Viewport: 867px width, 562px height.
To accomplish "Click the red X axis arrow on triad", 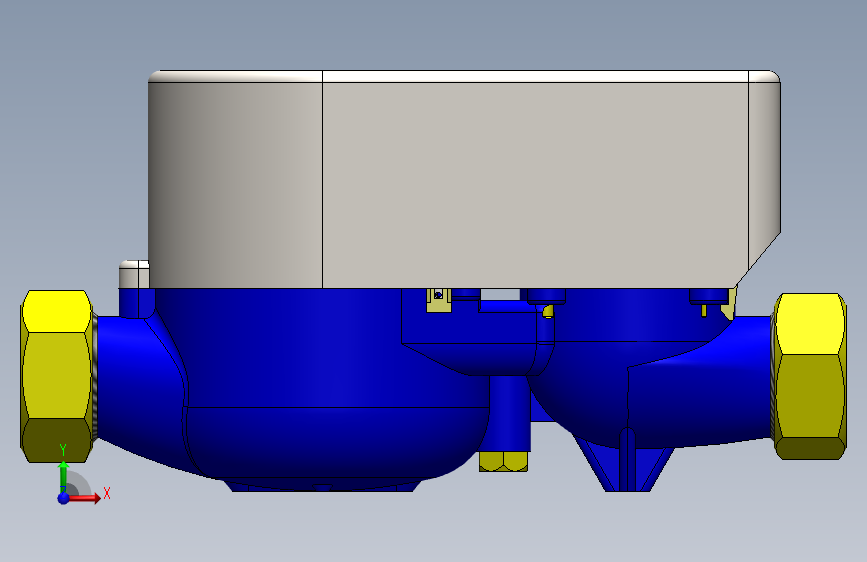I will click(85, 498).
